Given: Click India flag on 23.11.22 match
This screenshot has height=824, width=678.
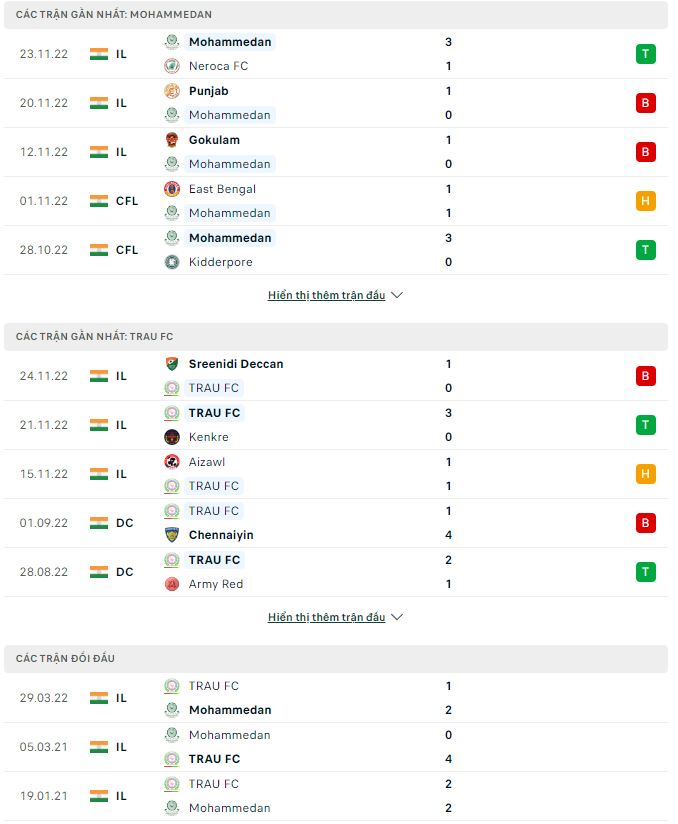Looking at the screenshot, I should 98,54.
